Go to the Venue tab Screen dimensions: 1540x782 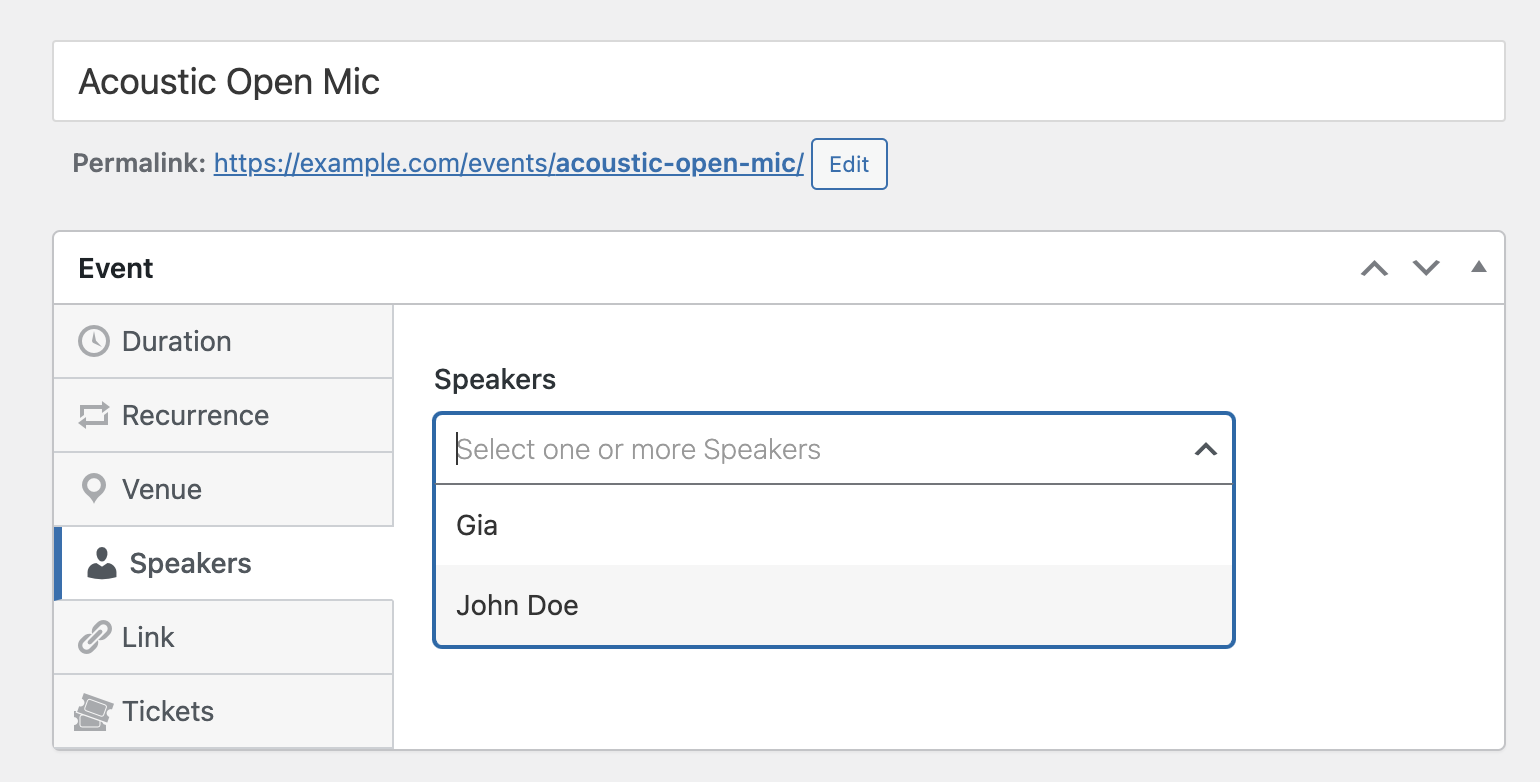coord(162,489)
